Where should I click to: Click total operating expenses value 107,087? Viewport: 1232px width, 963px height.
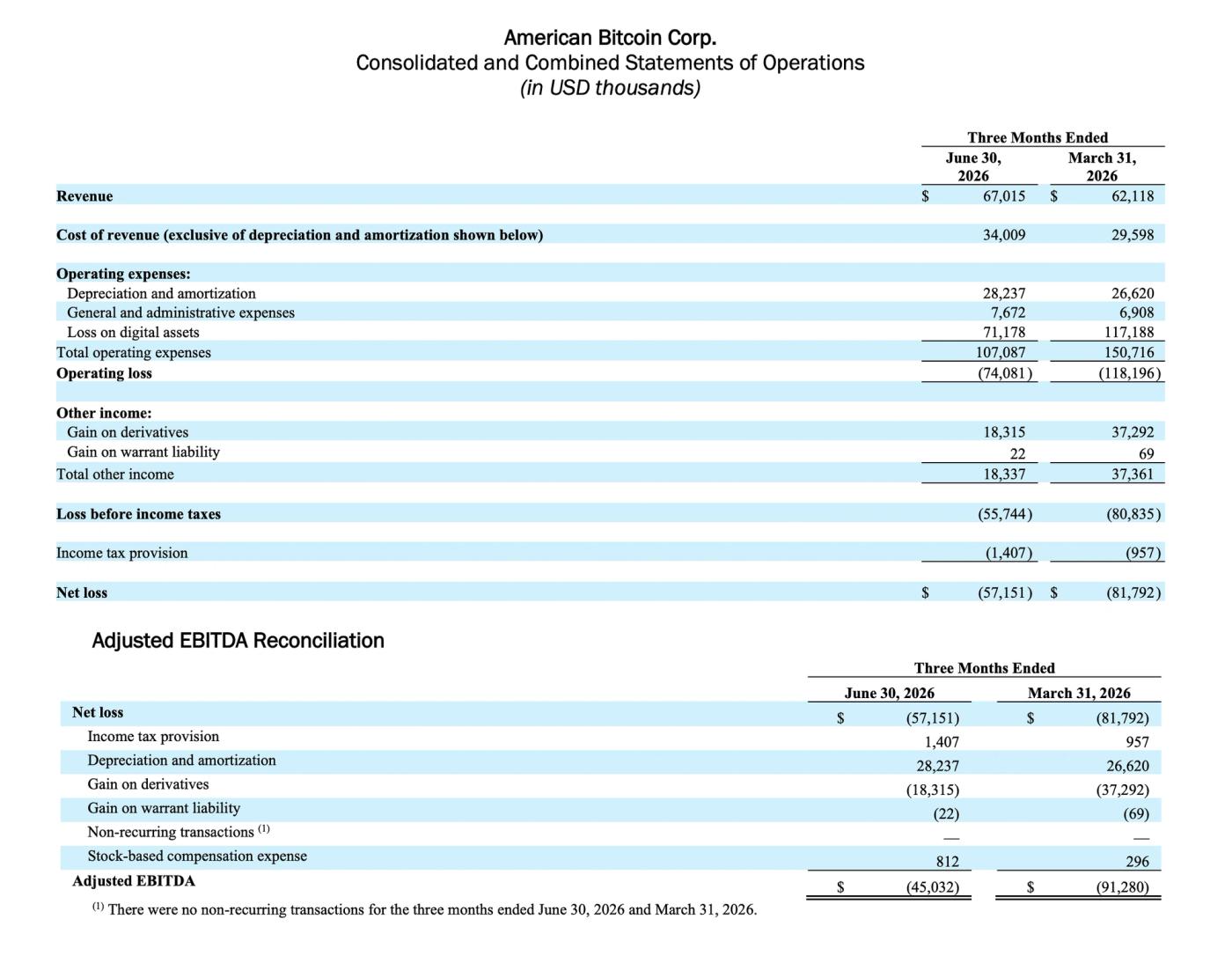[1001, 352]
